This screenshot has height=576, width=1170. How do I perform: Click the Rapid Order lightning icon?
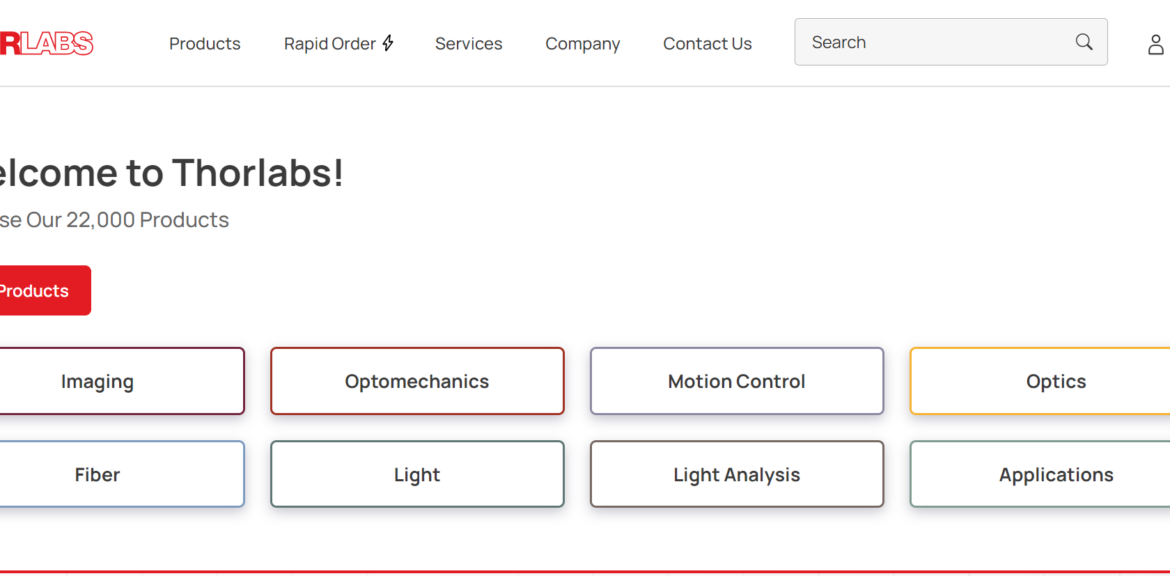click(x=388, y=43)
